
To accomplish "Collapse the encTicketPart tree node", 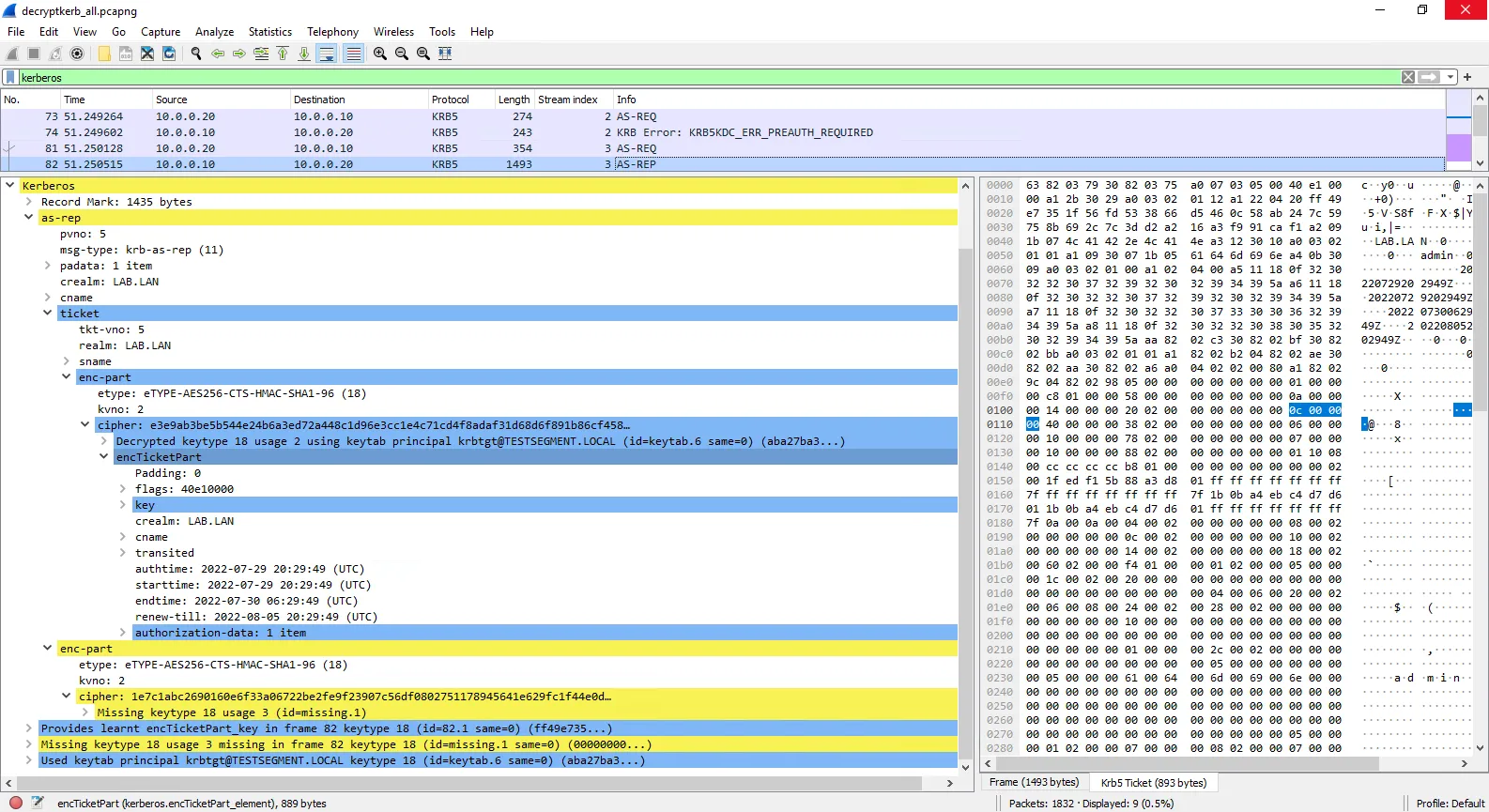I will point(104,457).
